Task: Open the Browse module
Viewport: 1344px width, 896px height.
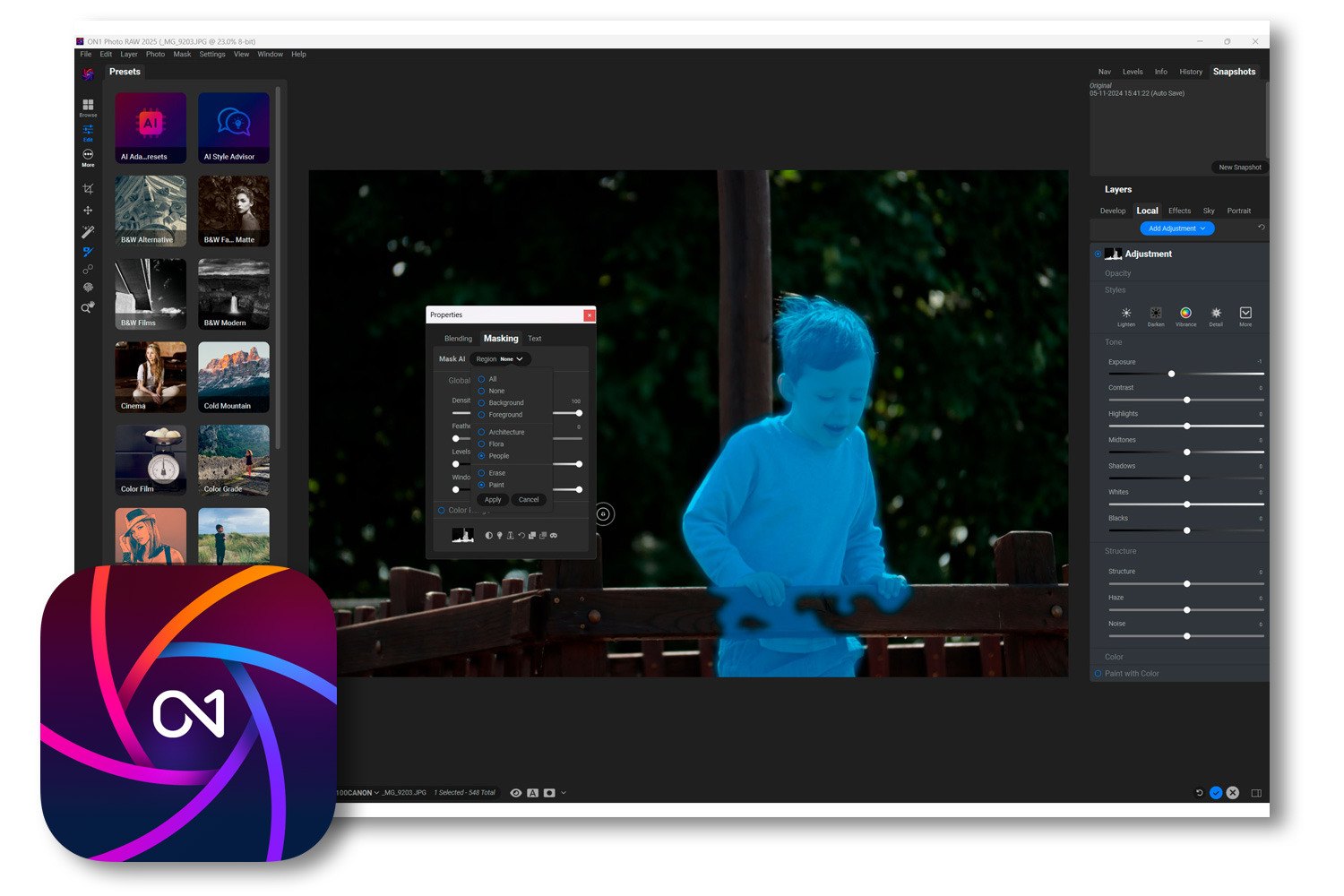Action: point(88,108)
